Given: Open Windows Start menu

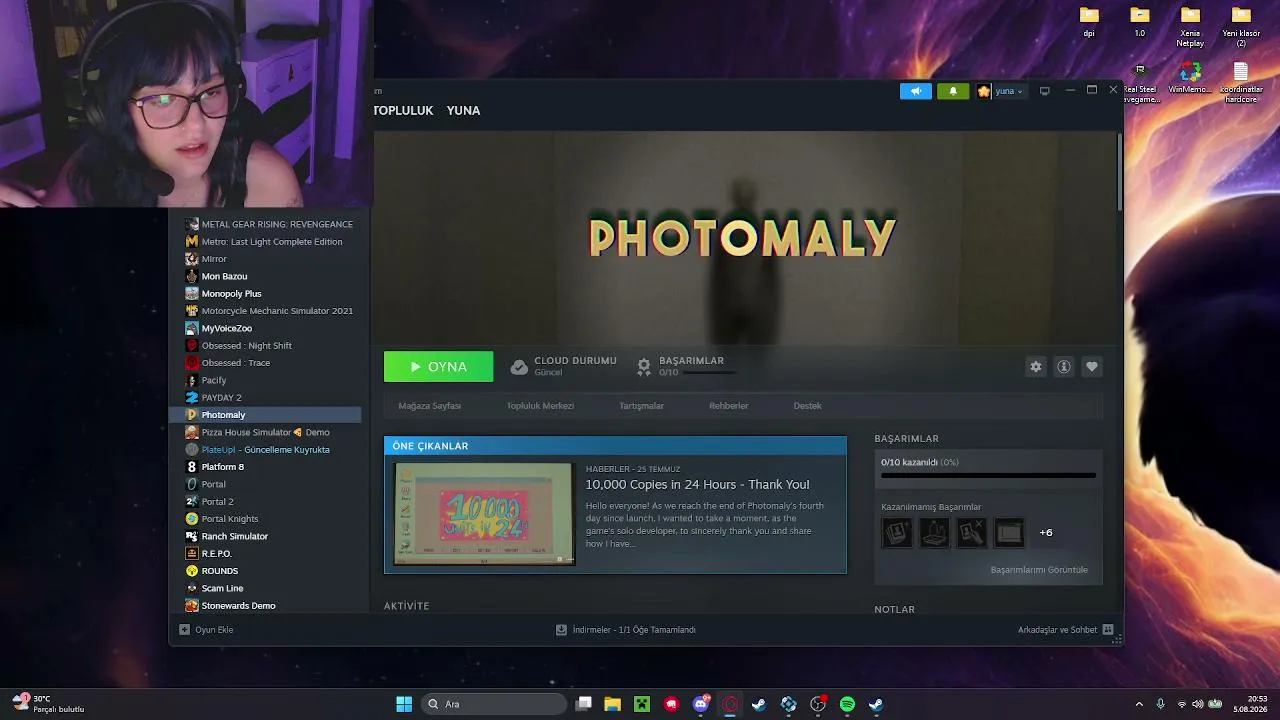Looking at the screenshot, I should (x=404, y=704).
